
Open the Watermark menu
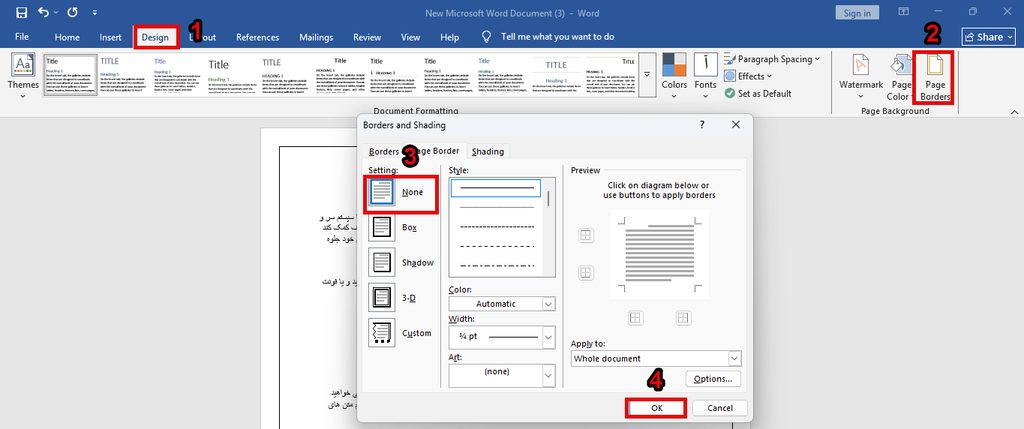coord(861,77)
